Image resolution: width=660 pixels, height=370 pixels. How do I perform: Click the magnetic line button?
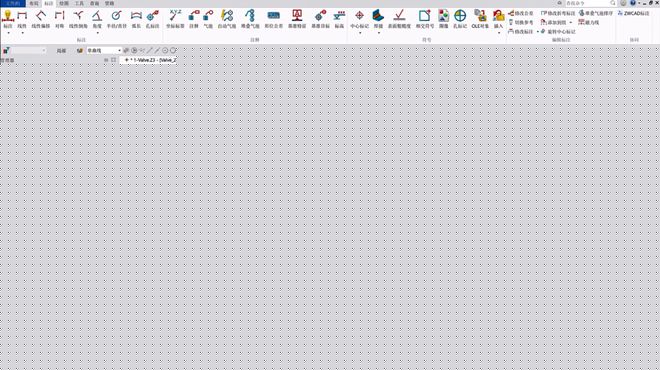pyautogui.click(x=588, y=22)
